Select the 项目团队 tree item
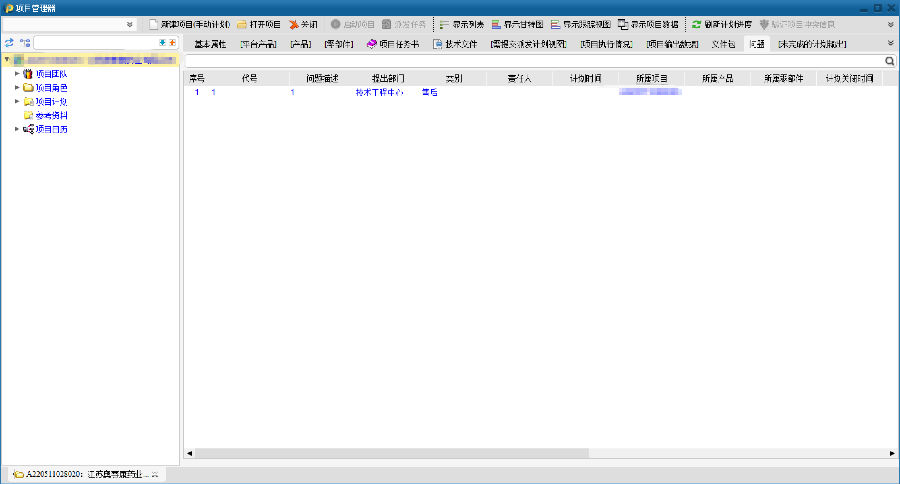 pyautogui.click(x=51, y=73)
